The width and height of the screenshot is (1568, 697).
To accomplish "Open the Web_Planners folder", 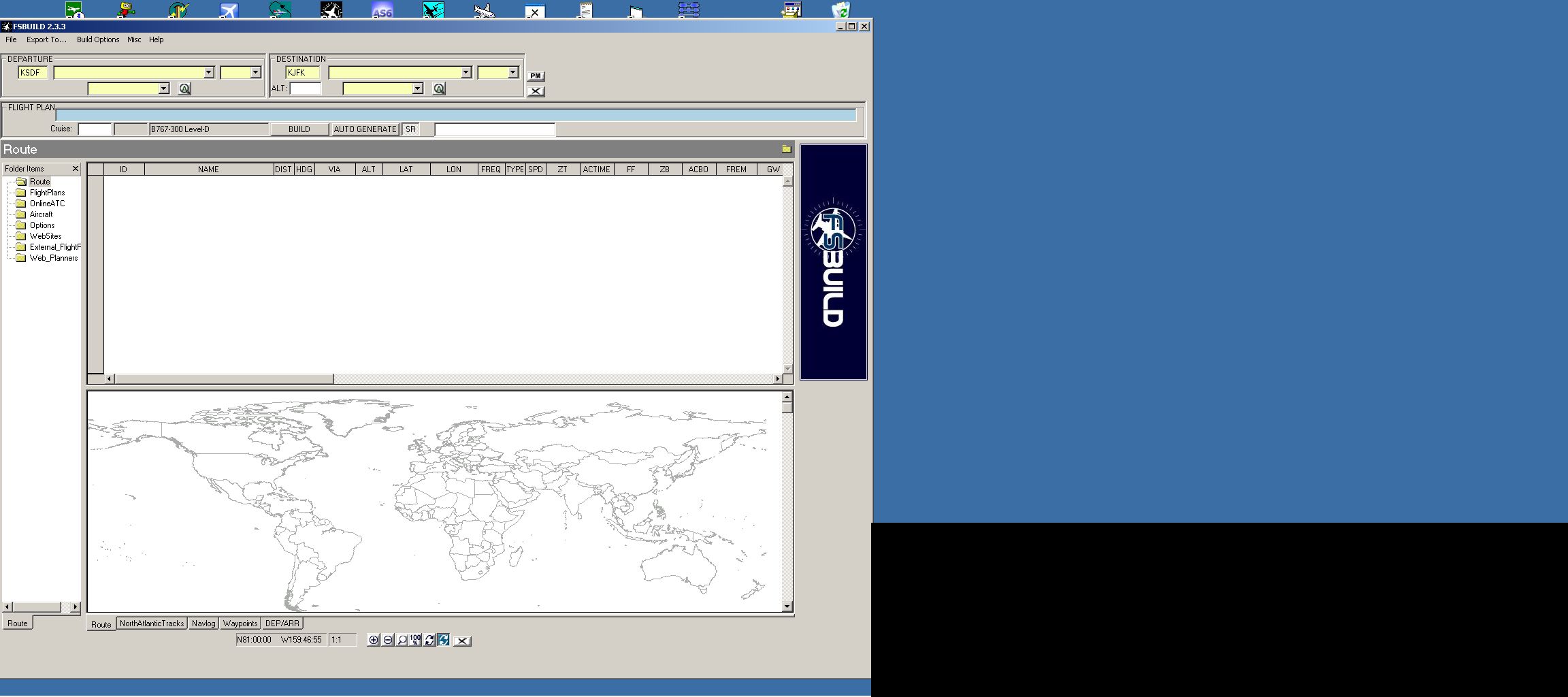I will pyautogui.click(x=54, y=258).
